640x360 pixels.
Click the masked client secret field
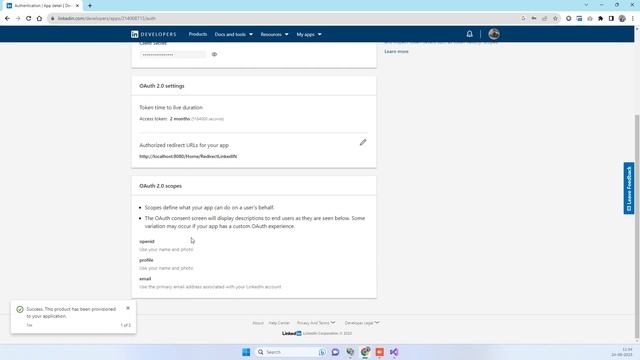173,55
